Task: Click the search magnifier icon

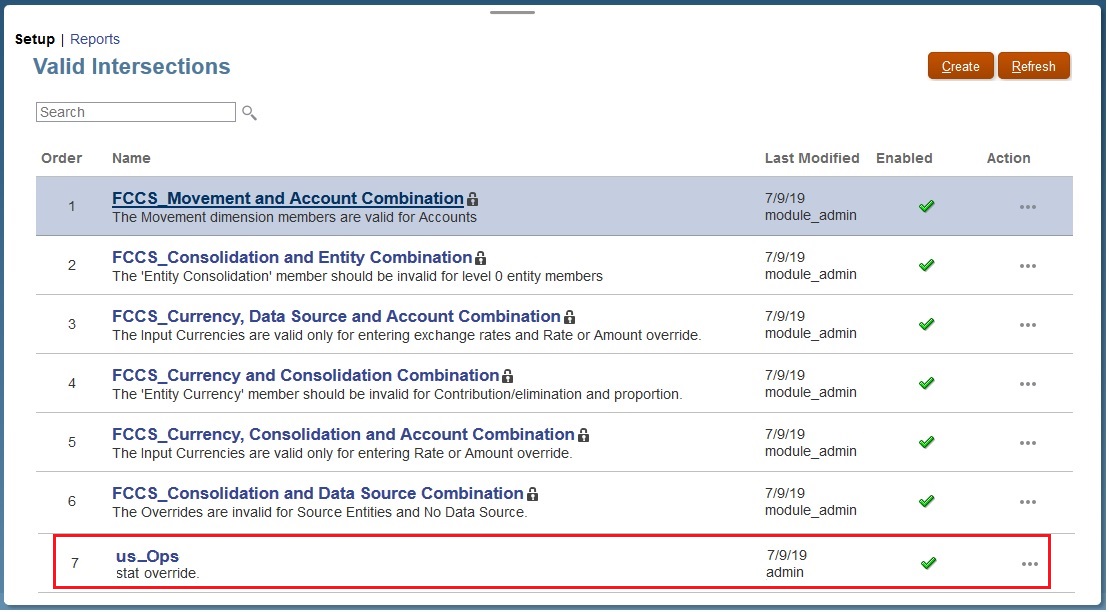Action: [249, 113]
